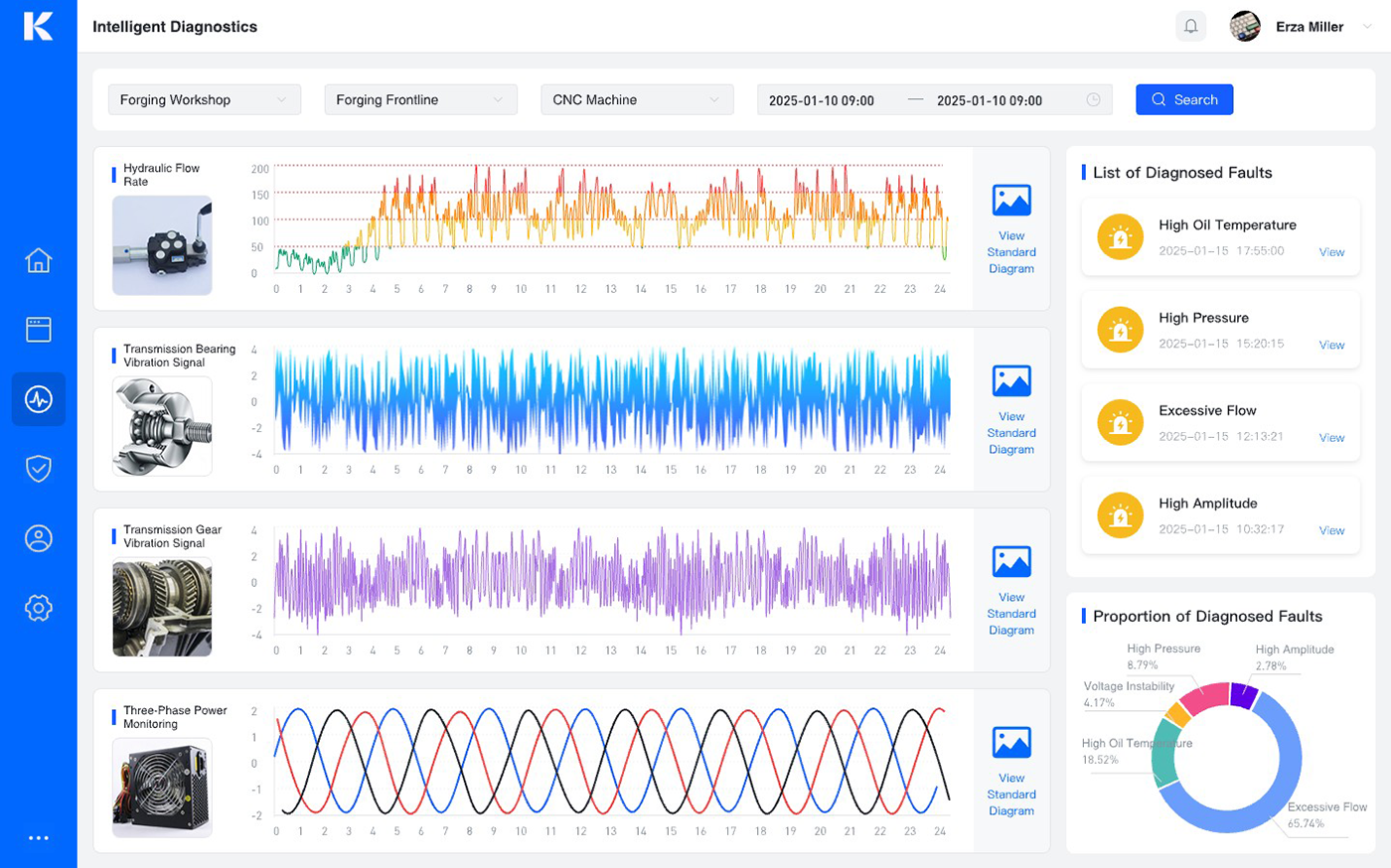Click the start date 2025-01-10 09:00 field
Image resolution: width=1391 pixels, height=868 pixels.
(822, 100)
